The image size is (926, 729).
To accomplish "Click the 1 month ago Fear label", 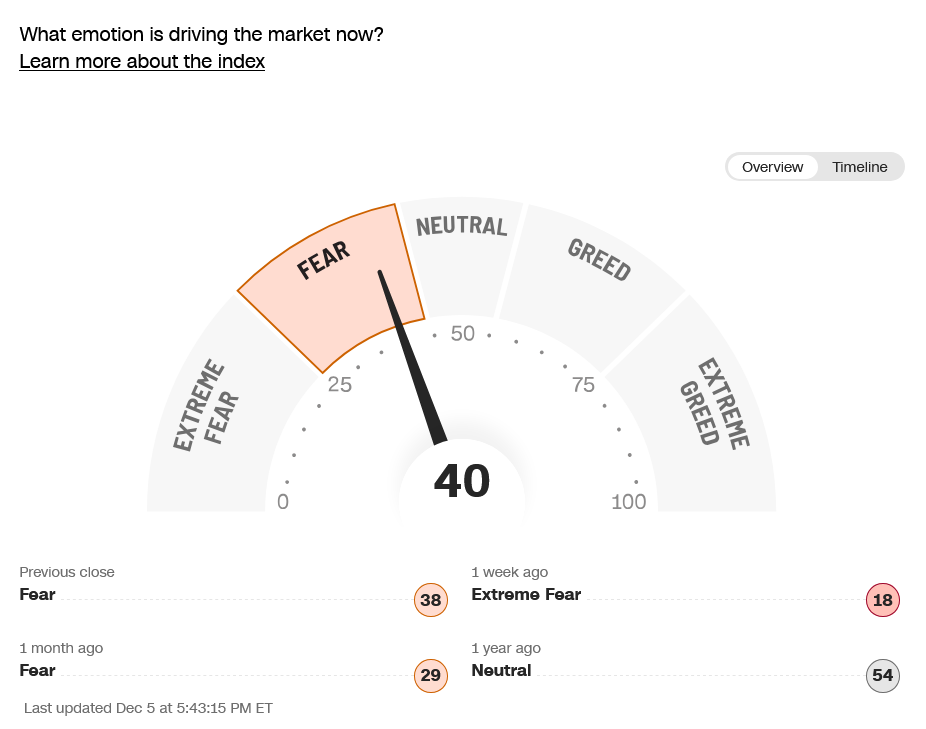I will tap(37, 670).
